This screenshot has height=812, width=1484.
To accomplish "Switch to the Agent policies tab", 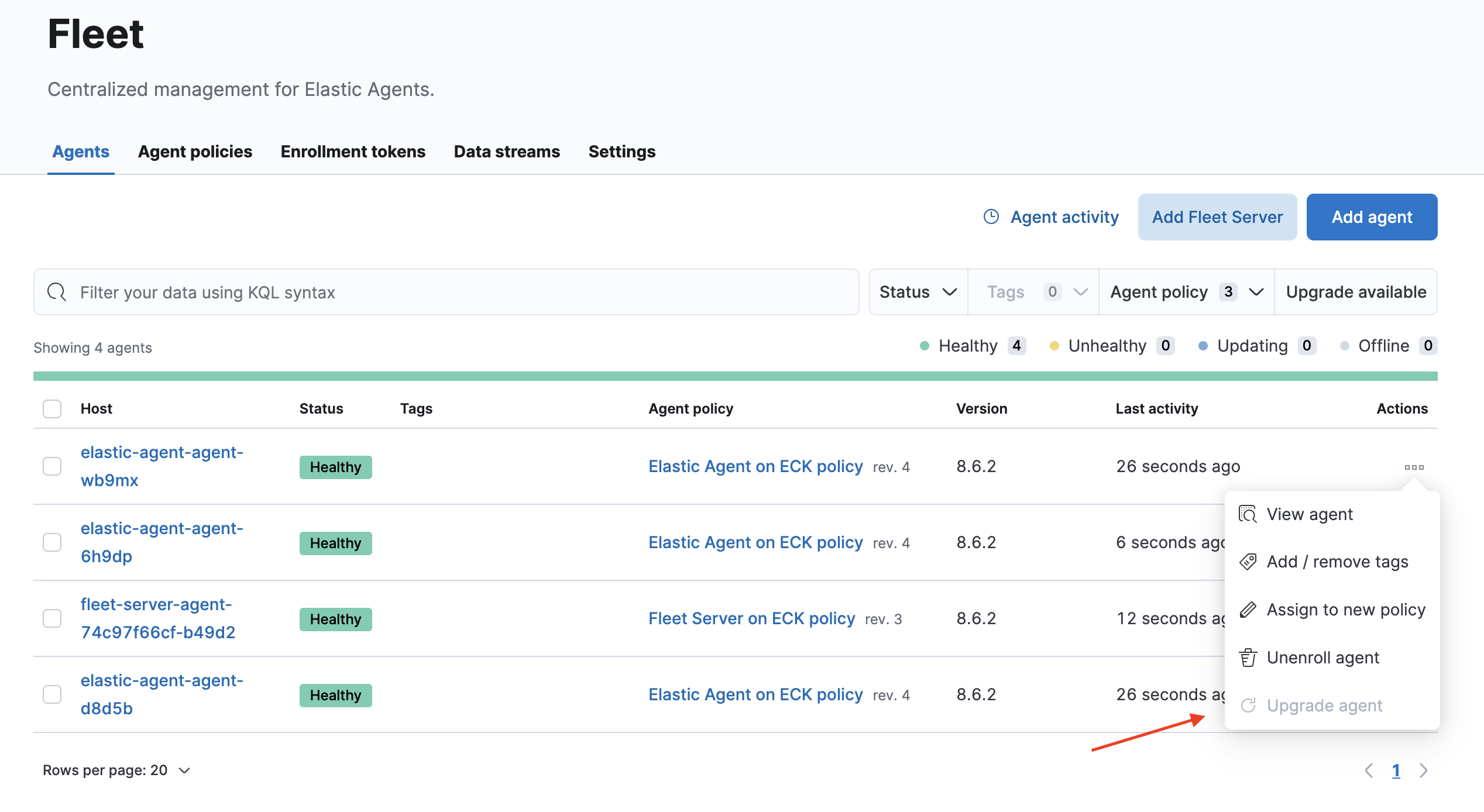I will [x=195, y=152].
